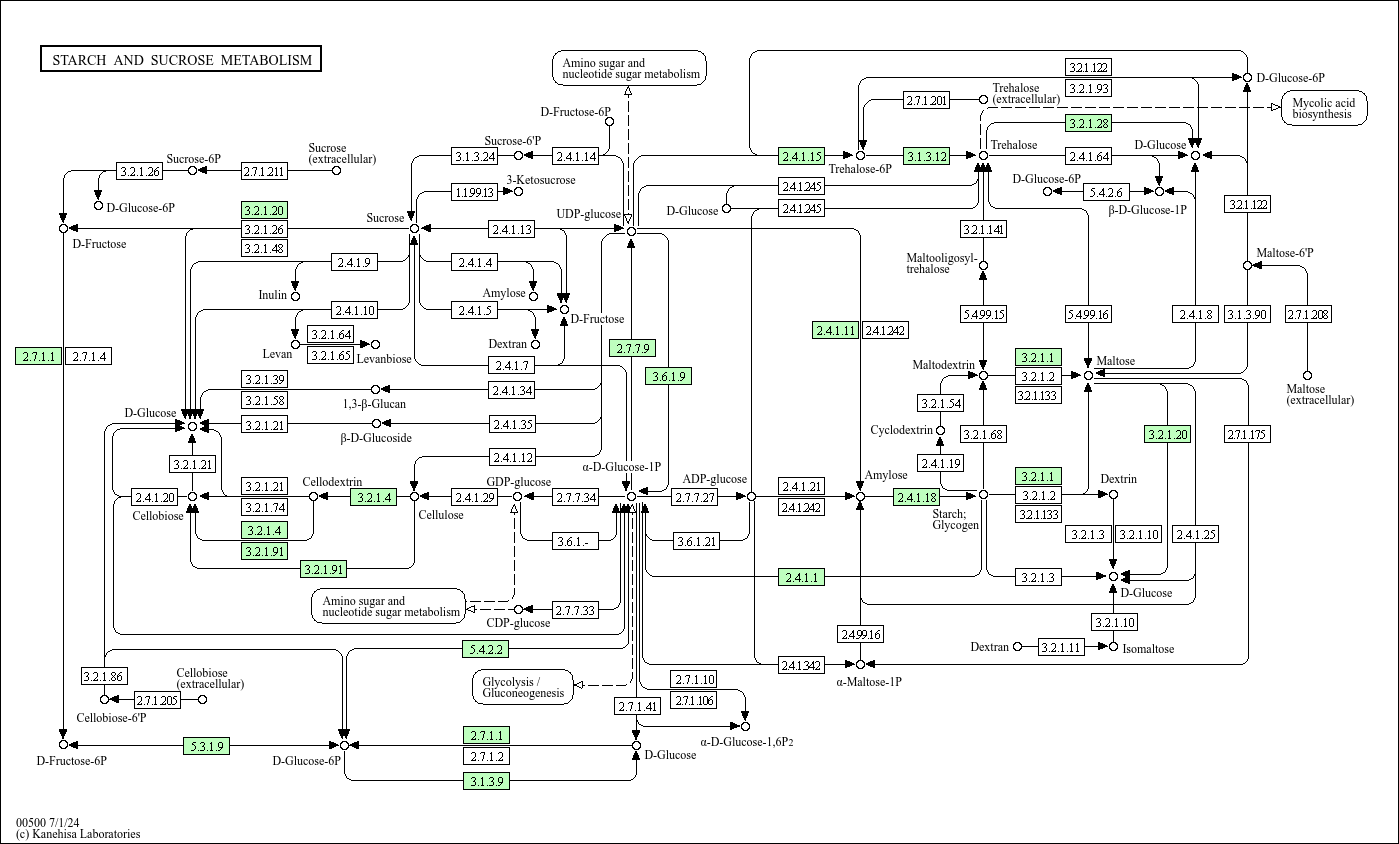Click the green 2.7.7.9 box below UDP-glucose
The height and width of the screenshot is (844, 1399).
click(634, 349)
